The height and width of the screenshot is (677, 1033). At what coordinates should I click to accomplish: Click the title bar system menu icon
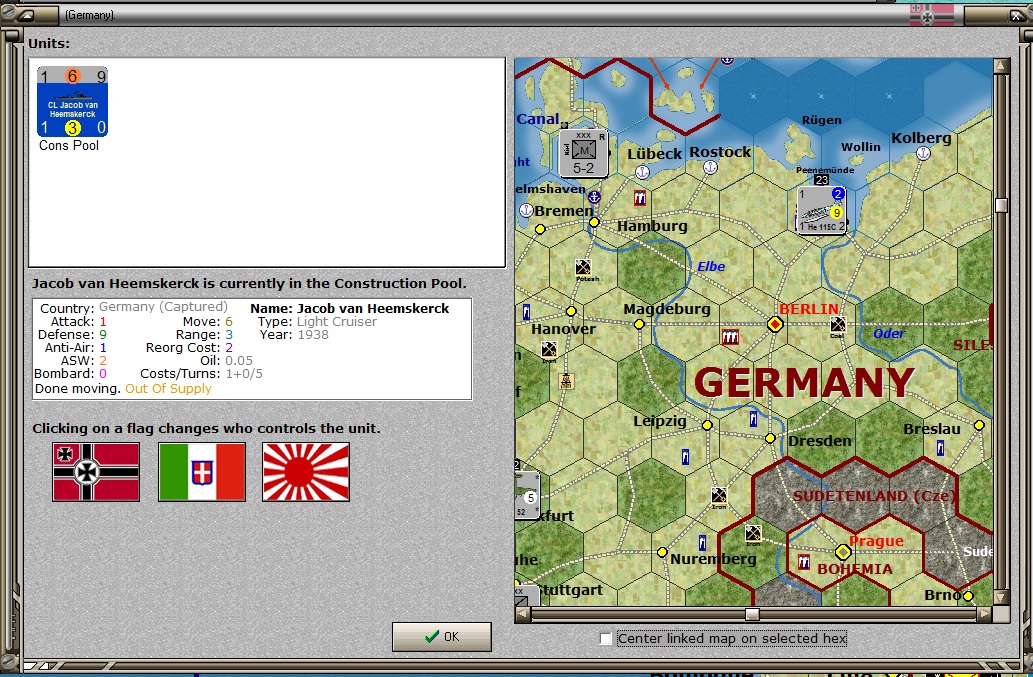[x=26, y=14]
